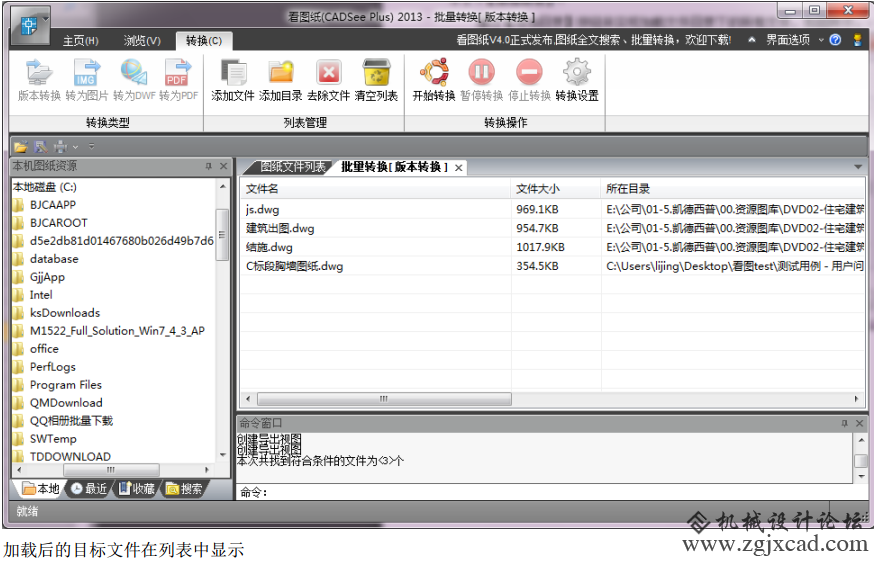The height and width of the screenshot is (565, 875).
Task: Close the 本机图纸资源 panel
Action: (223, 166)
